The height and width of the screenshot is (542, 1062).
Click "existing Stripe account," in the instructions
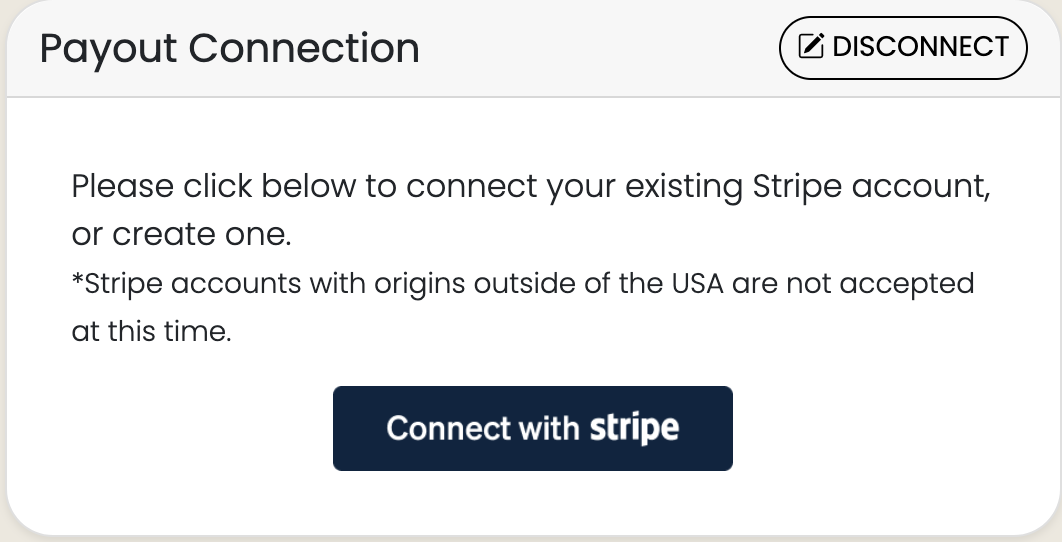[x=807, y=188]
